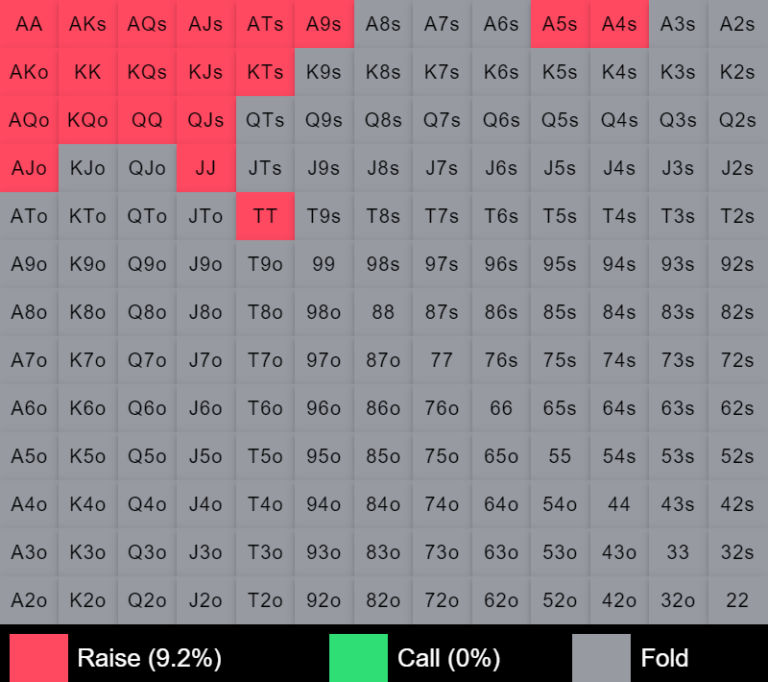The image size is (768, 682).
Task: Click the red Raise color swatch
Action: pyautogui.click(x=39, y=657)
